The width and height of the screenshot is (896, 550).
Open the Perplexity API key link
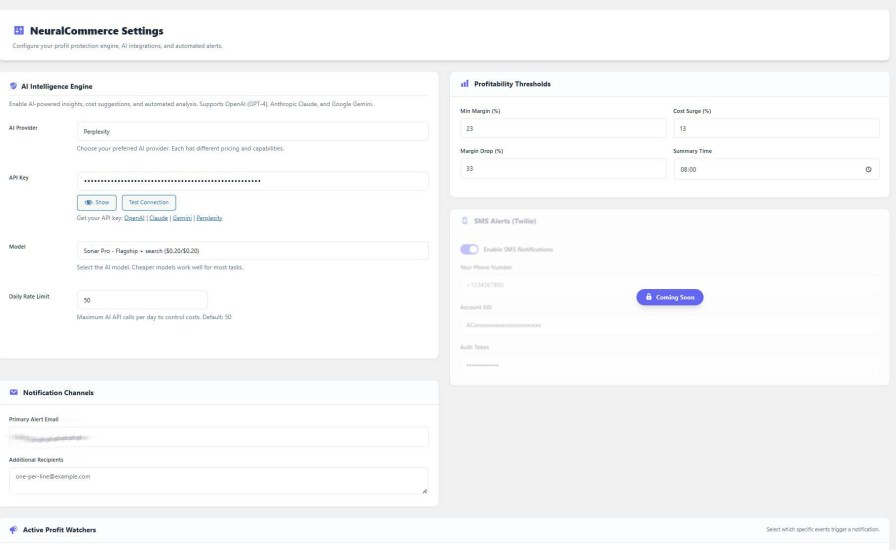point(209,218)
